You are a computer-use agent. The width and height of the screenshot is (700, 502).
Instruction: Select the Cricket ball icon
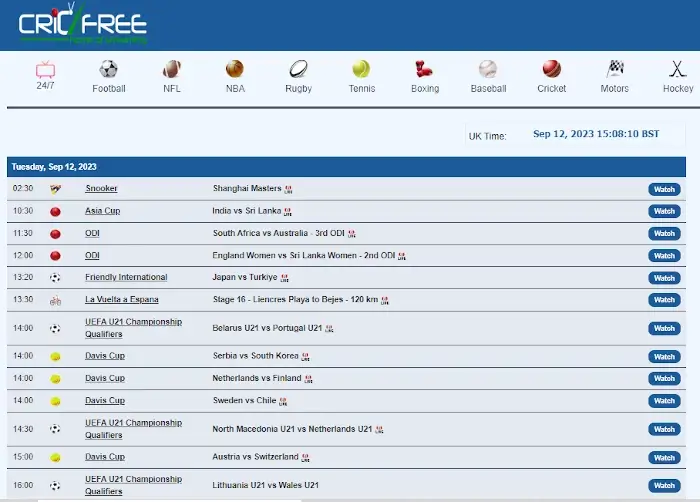tap(552, 69)
